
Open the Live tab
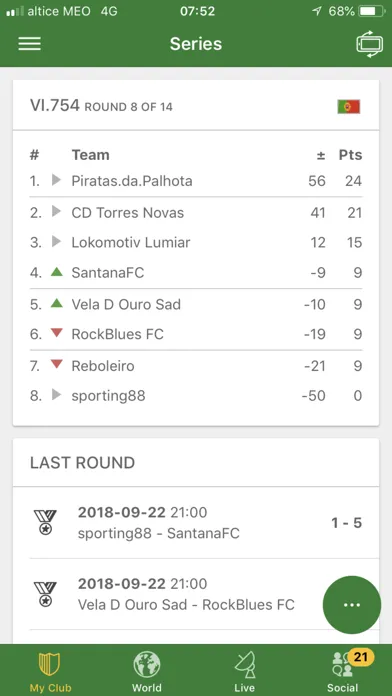245,670
